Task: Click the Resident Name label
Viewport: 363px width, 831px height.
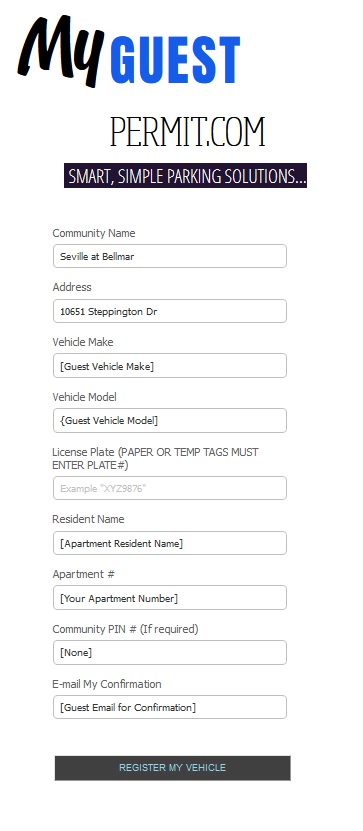Action: coord(88,519)
